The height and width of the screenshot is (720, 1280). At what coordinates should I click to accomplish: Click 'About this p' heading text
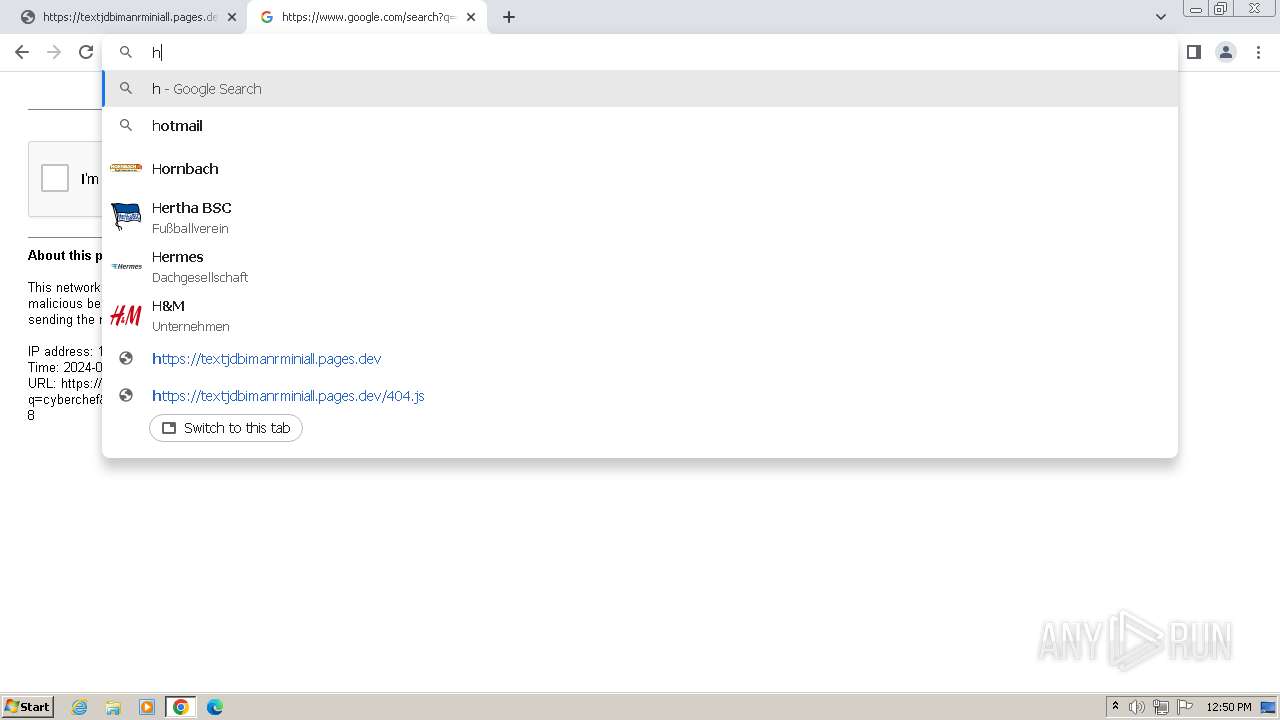tap(65, 255)
